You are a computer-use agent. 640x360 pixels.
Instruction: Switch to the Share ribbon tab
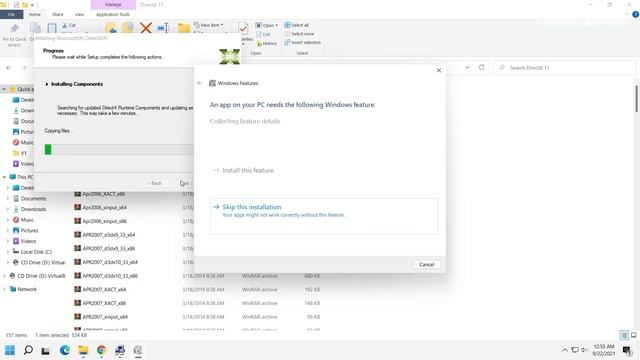58,14
